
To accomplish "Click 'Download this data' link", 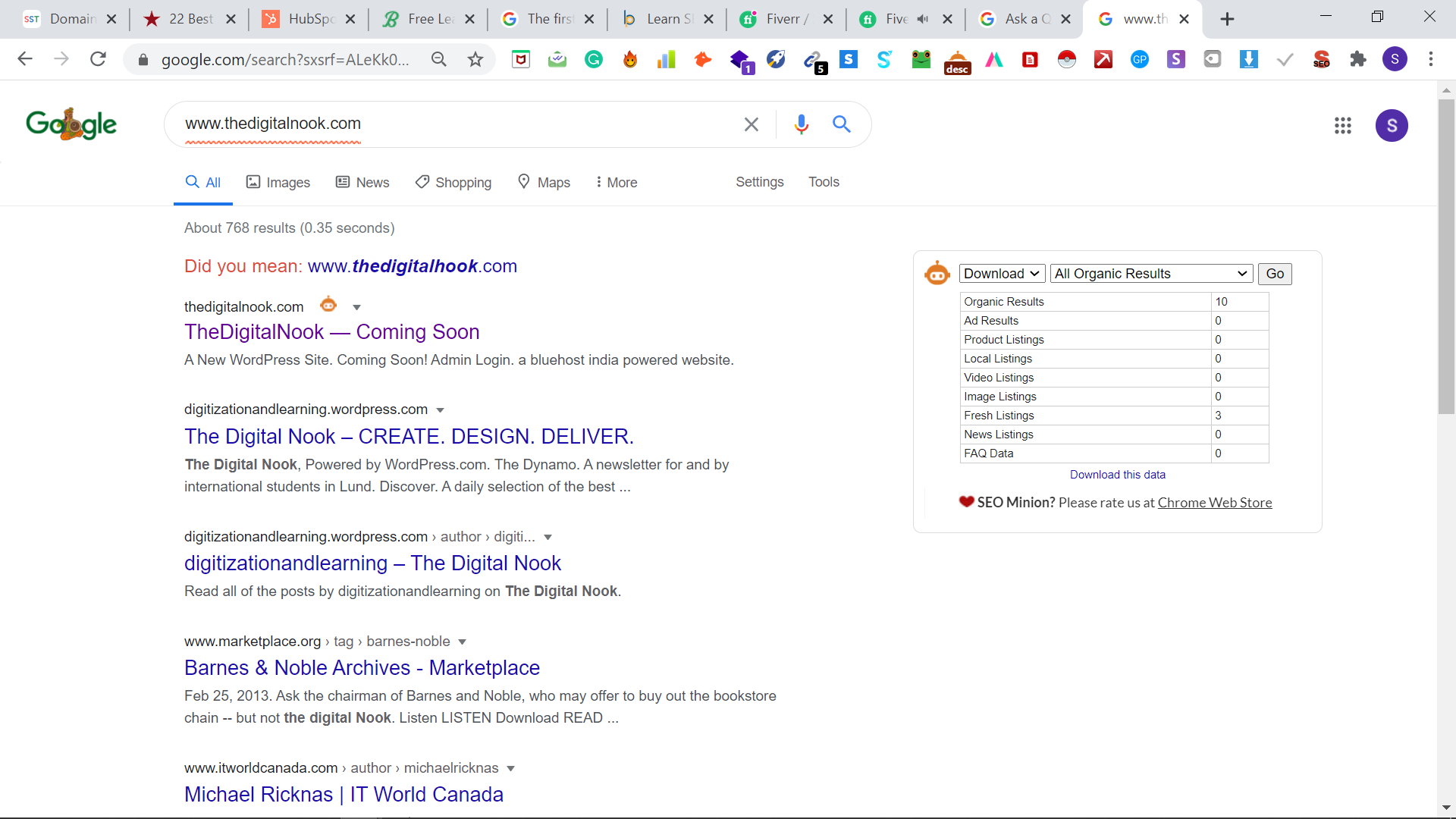I will (1118, 475).
